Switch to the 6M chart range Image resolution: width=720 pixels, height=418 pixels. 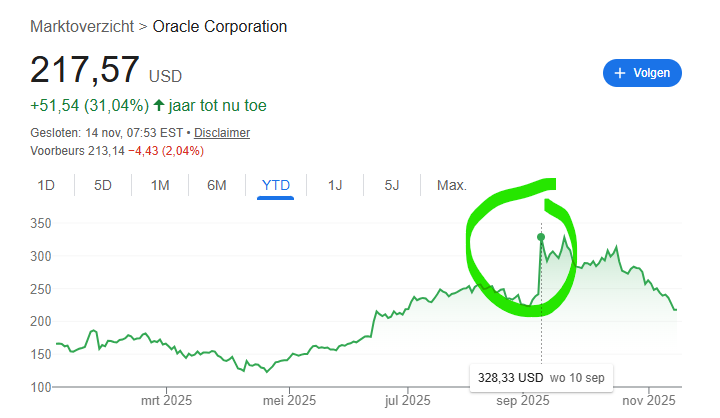pos(217,185)
